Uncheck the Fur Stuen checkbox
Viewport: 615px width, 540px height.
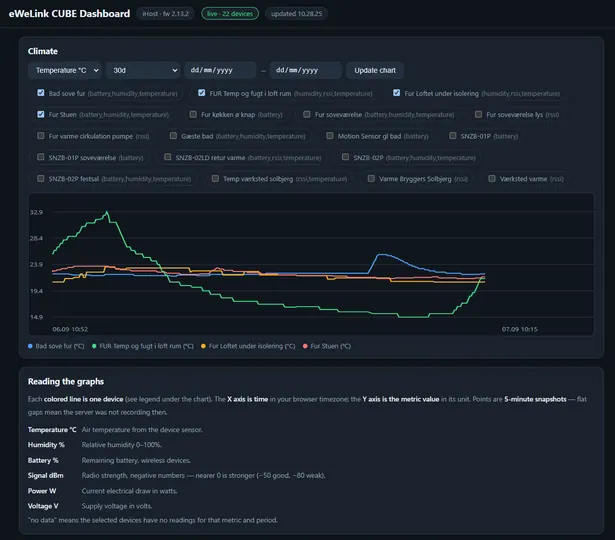(x=41, y=114)
